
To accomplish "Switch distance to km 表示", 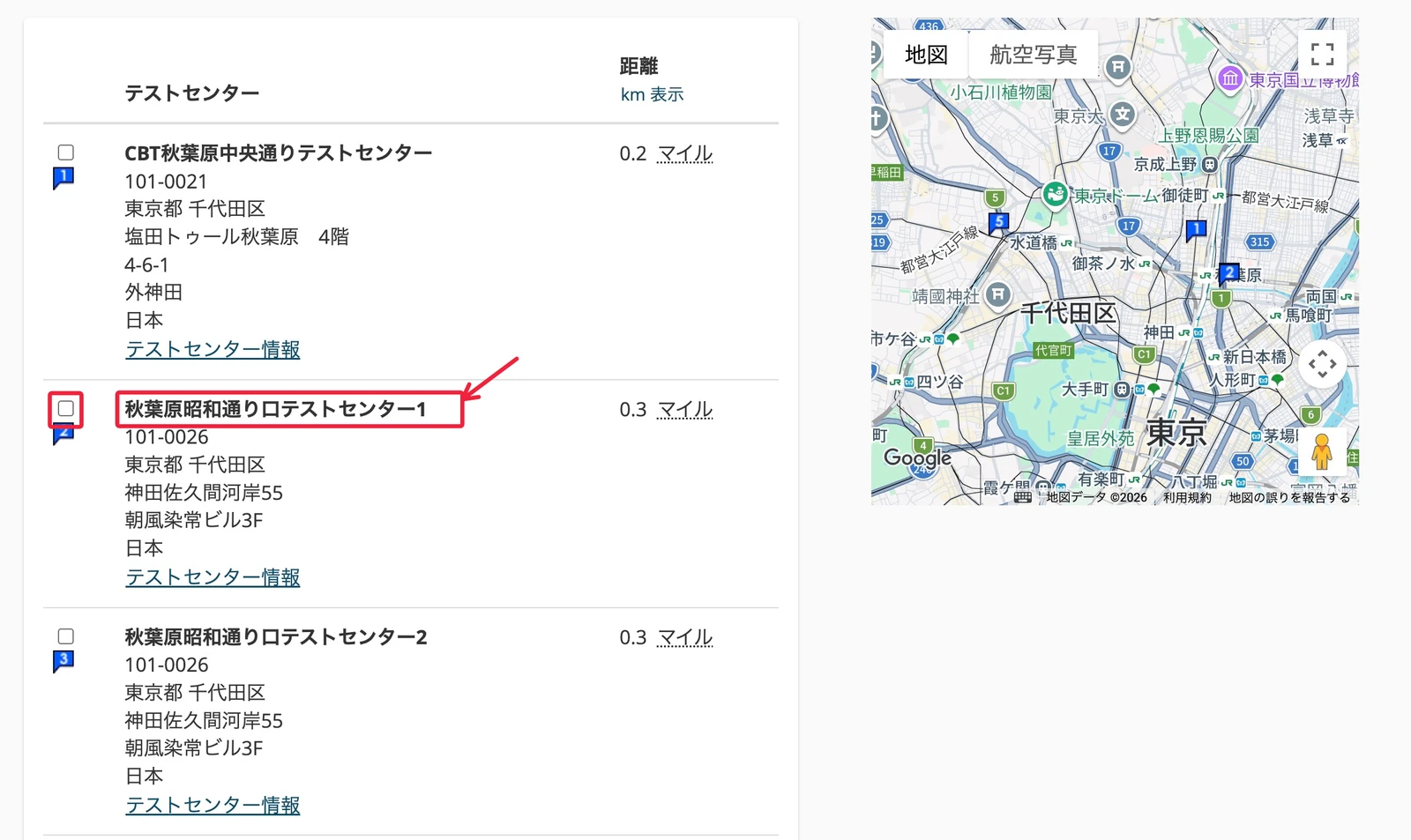I will point(652,94).
